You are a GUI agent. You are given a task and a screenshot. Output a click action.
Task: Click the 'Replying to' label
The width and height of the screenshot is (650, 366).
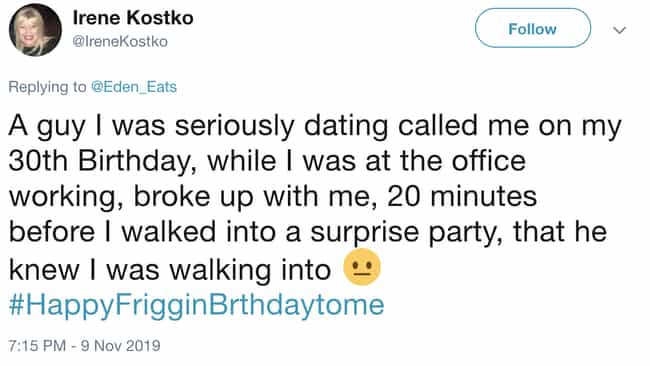coord(48,87)
